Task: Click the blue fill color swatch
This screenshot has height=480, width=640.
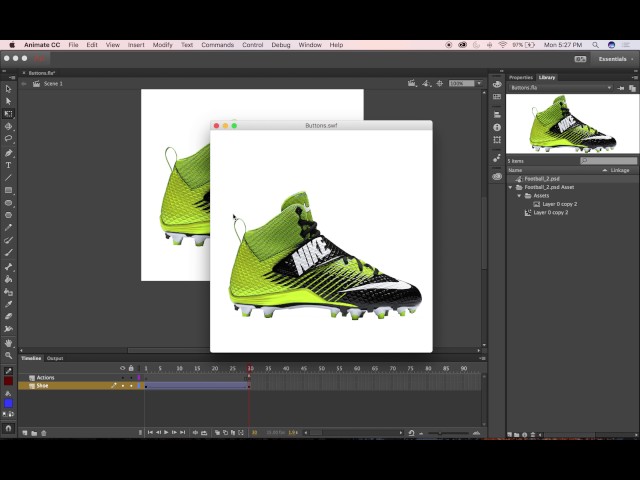Action: (x=8, y=403)
